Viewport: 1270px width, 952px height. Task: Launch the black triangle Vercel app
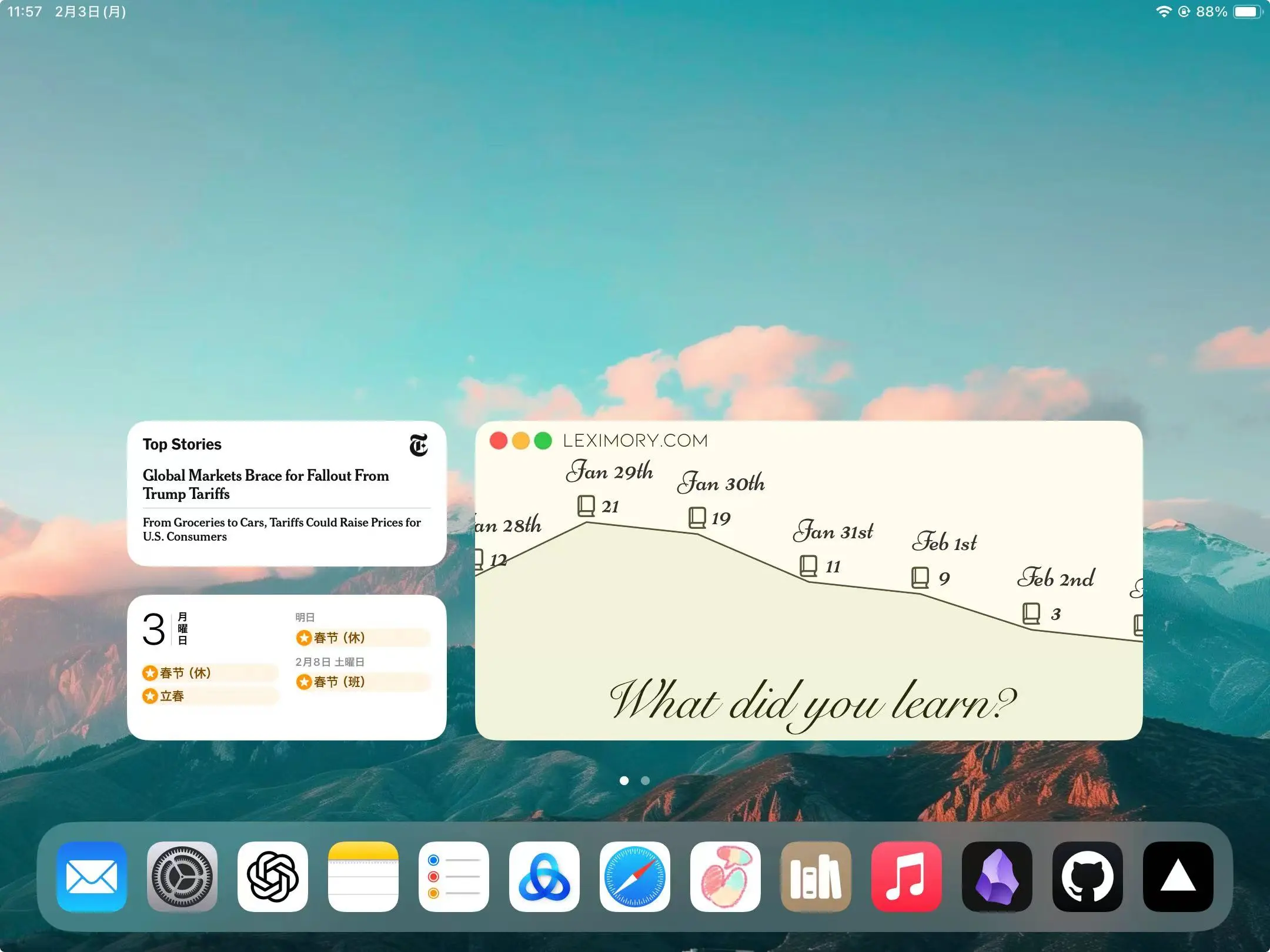pyautogui.click(x=1178, y=876)
